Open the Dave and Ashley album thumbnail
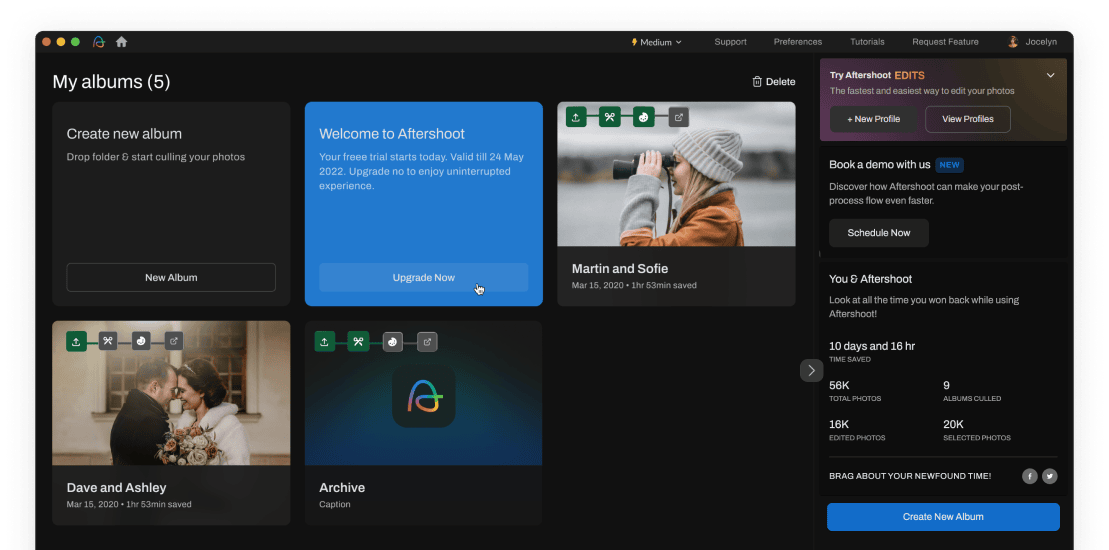 [171, 393]
